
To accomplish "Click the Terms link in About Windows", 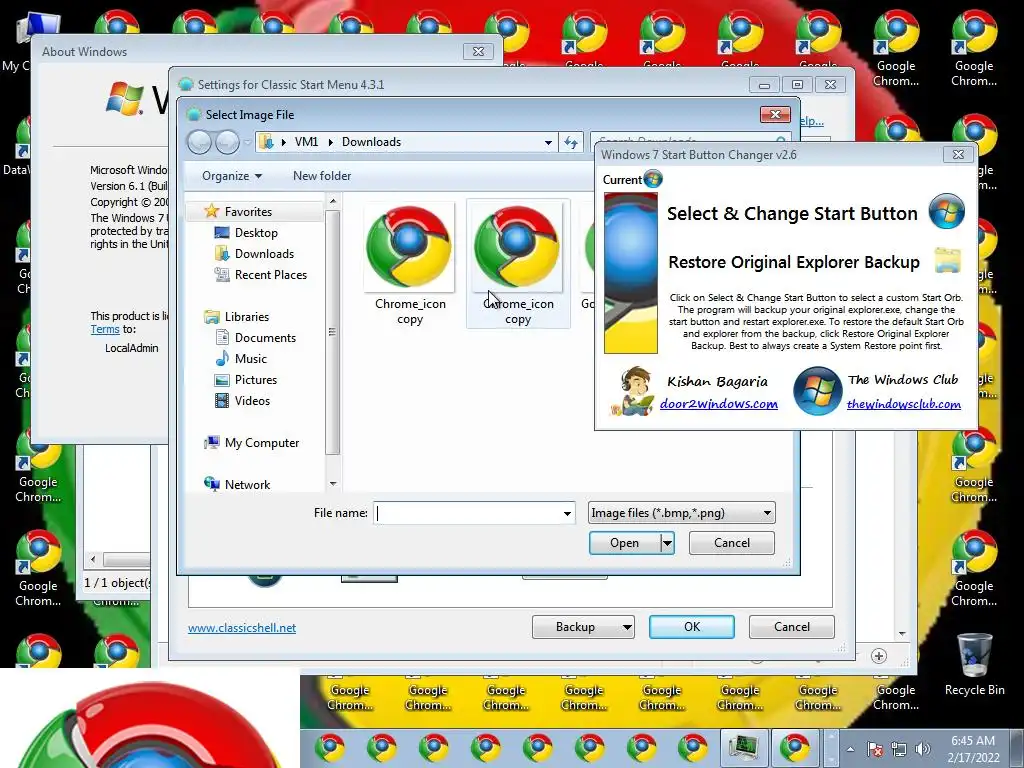I will pos(104,330).
